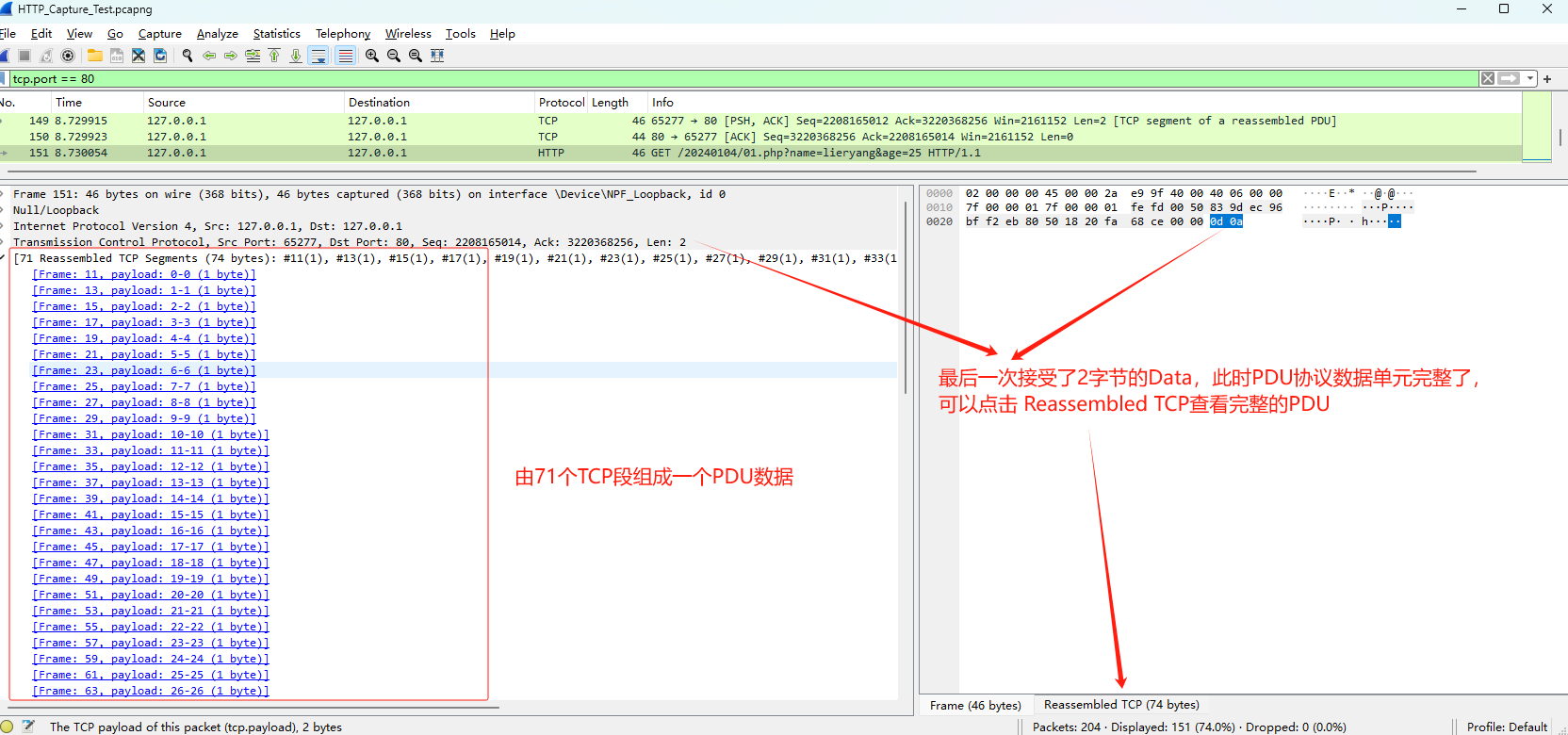Open Frame: 41, payload: 15-15 link

coord(151,514)
